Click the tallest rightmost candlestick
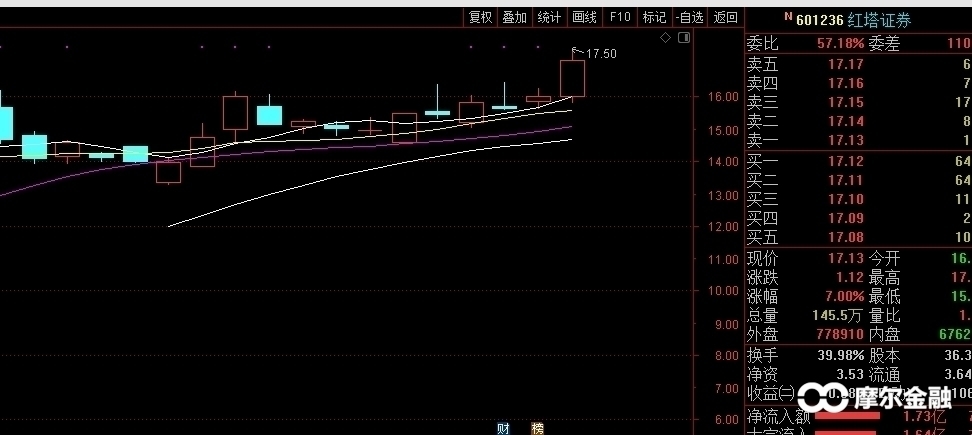This screenshot has height=435, width=972. tap(572, 78)
